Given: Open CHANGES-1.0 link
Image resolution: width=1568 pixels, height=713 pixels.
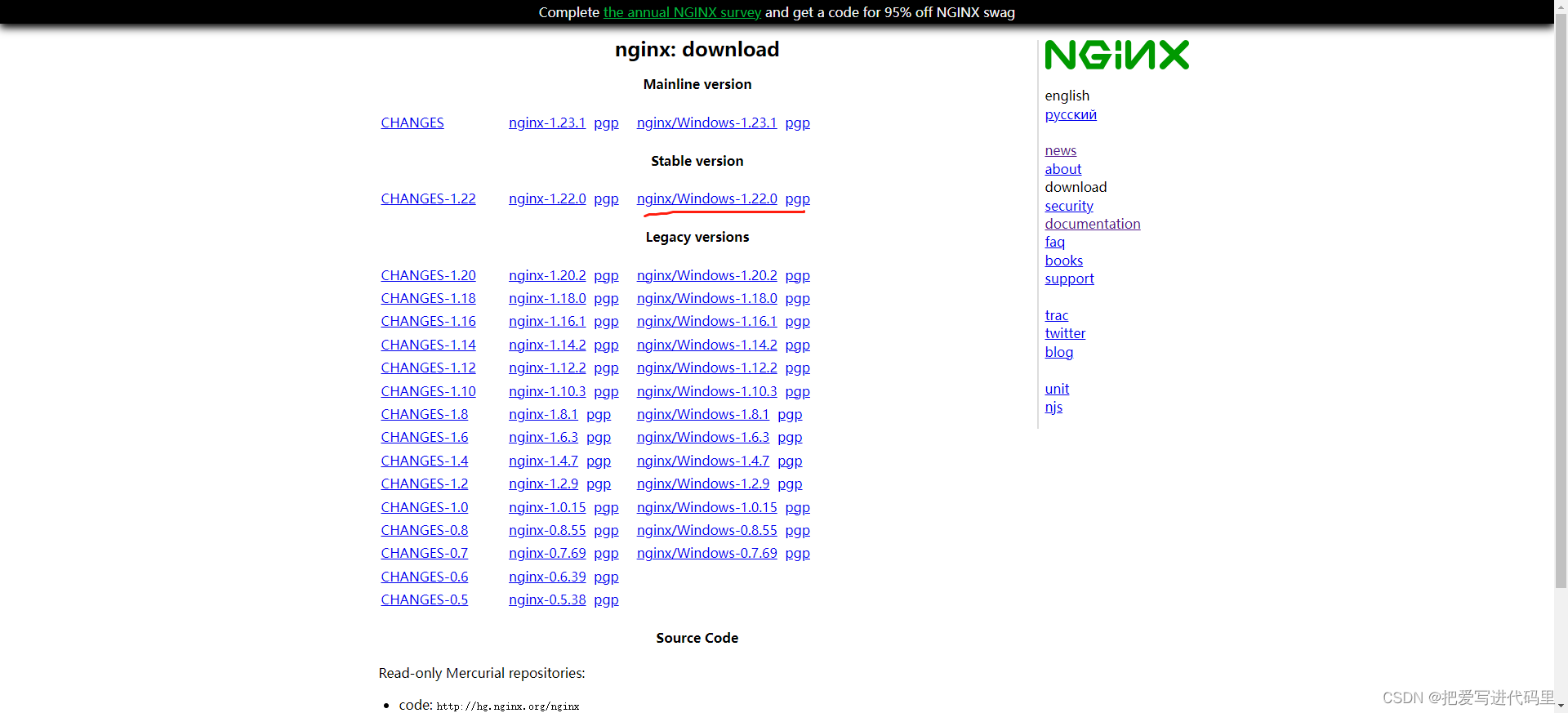Looking at the screenshot, I should click(x=425, y=507).
